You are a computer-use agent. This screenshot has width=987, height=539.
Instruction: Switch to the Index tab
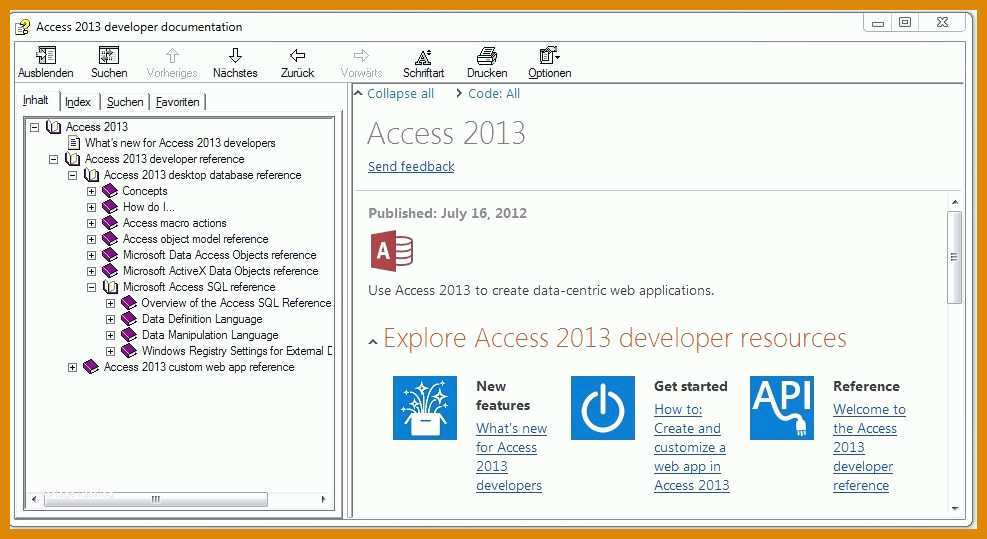[x=78, y=101]
